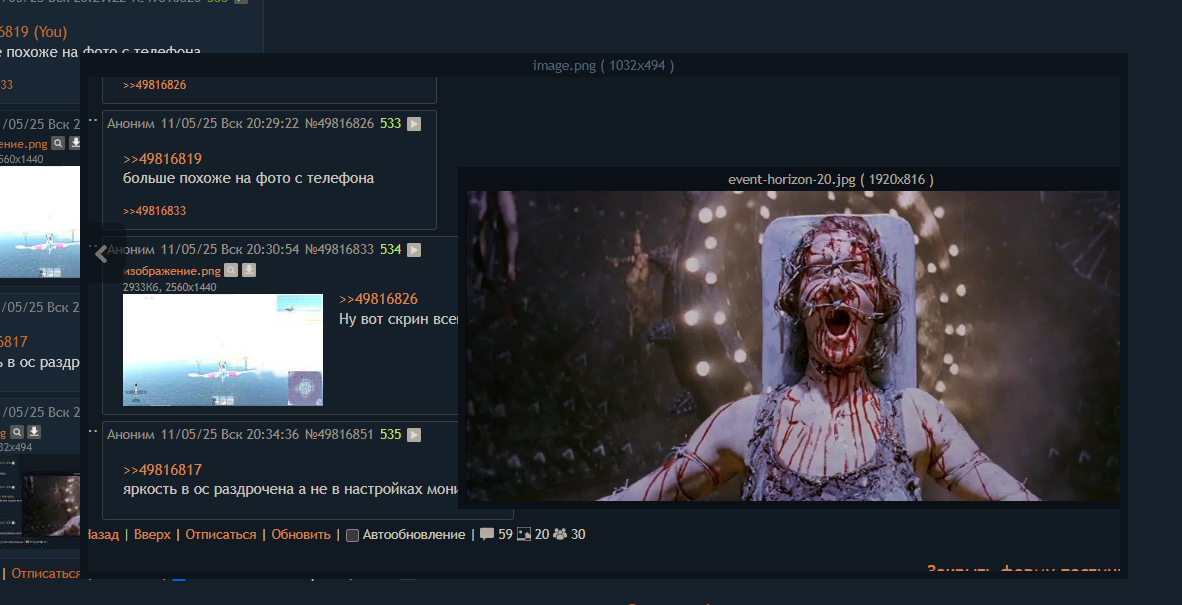1182x605 pixels.
Task: Click the speech bubble posts counter icon
Action: (487, 534)
